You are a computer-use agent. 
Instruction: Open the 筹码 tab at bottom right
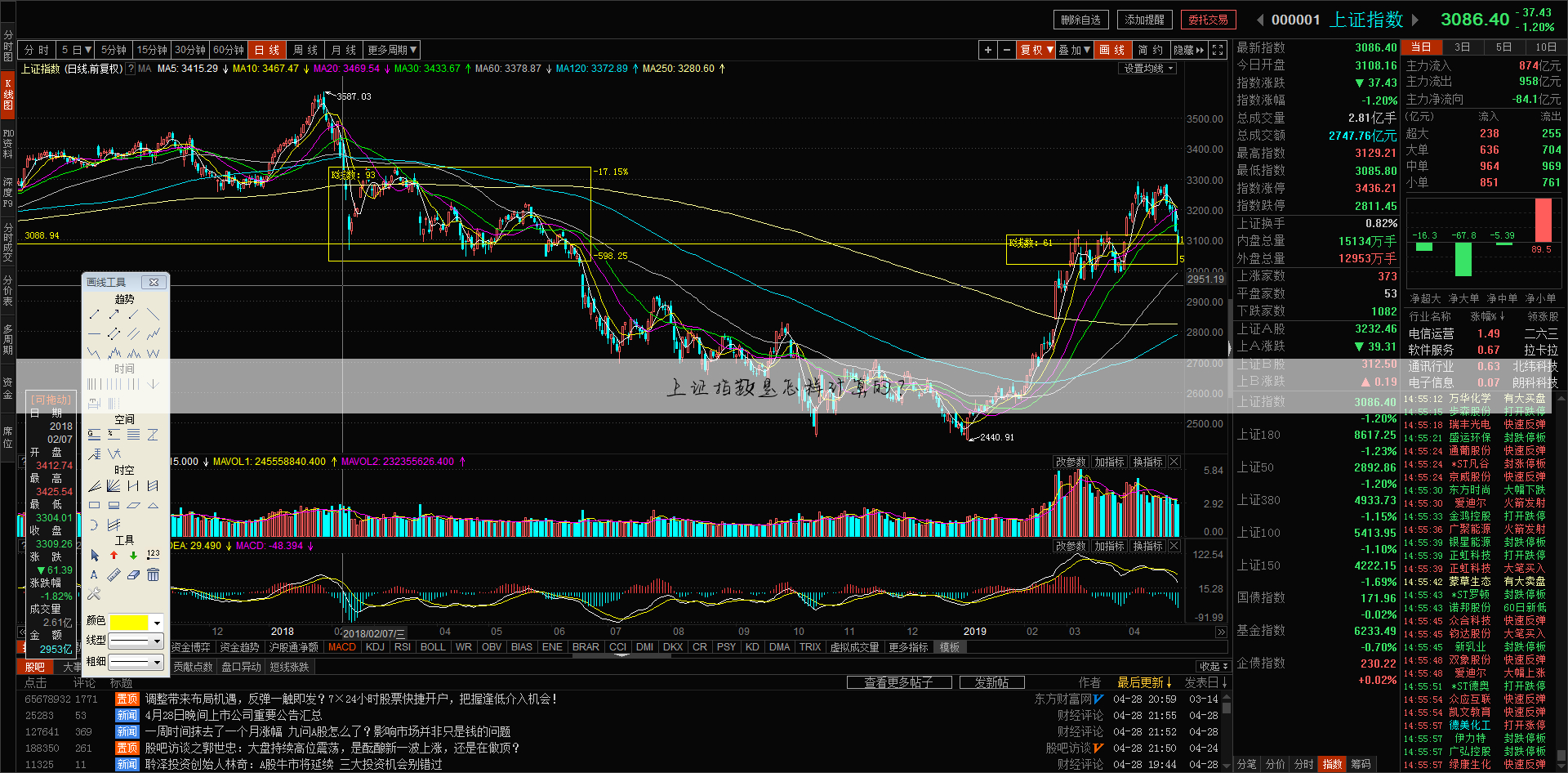click(x=1361, y=764)
